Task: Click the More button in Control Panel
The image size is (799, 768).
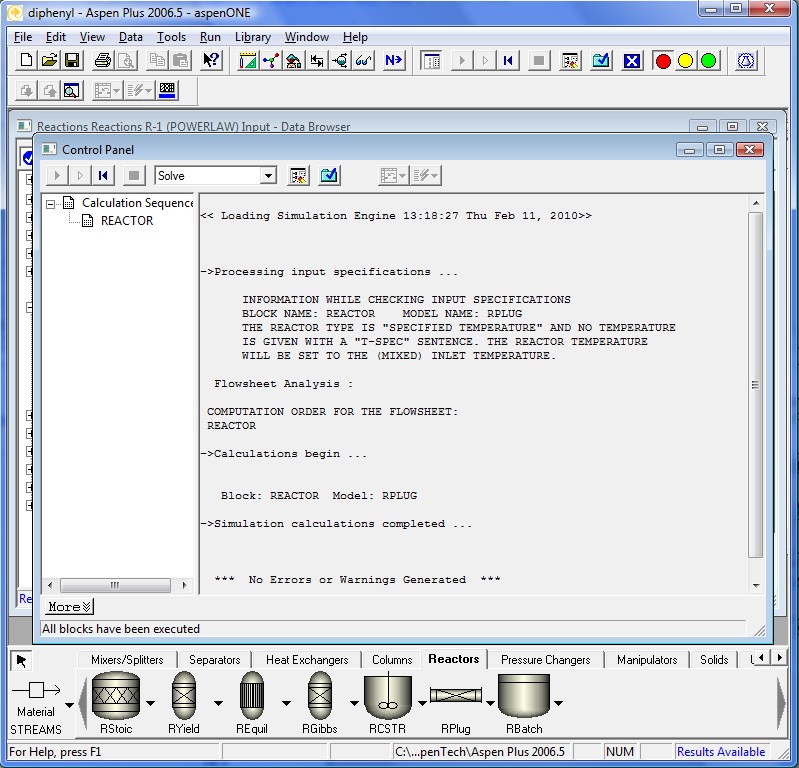Action: pos(70,607)
